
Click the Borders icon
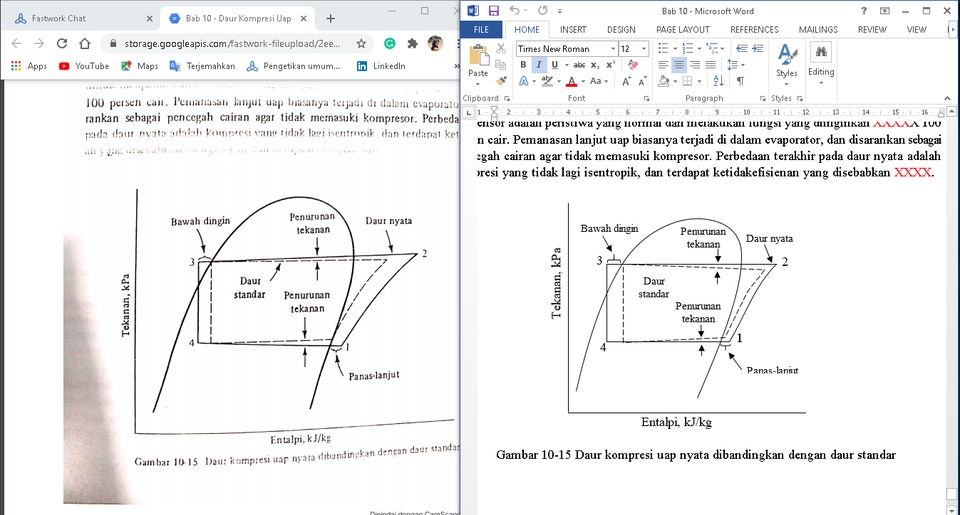[688, 81]
